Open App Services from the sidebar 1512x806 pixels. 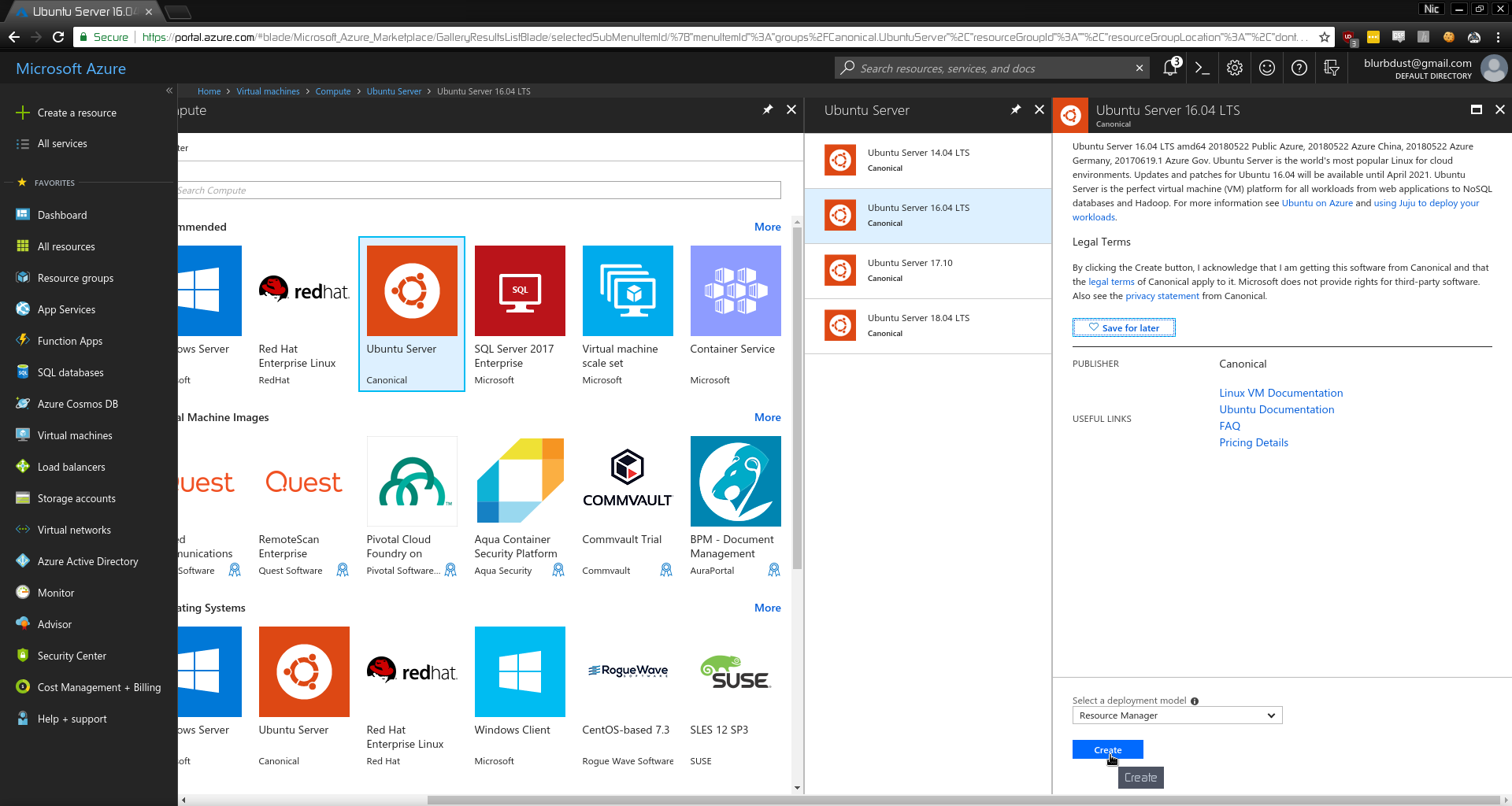click(x=66, y=309)
